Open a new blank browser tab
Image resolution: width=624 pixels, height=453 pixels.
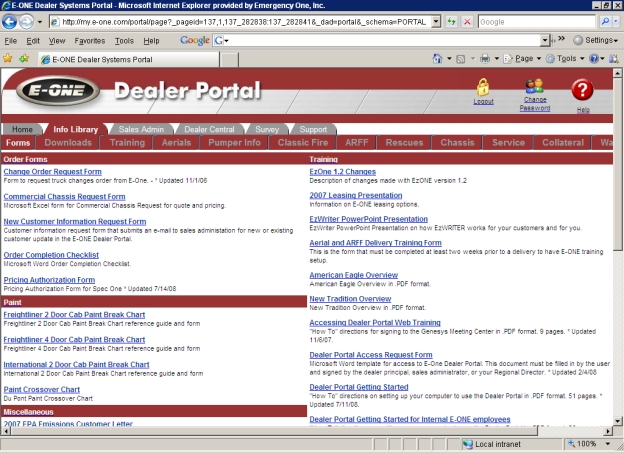tap(229, 60)
